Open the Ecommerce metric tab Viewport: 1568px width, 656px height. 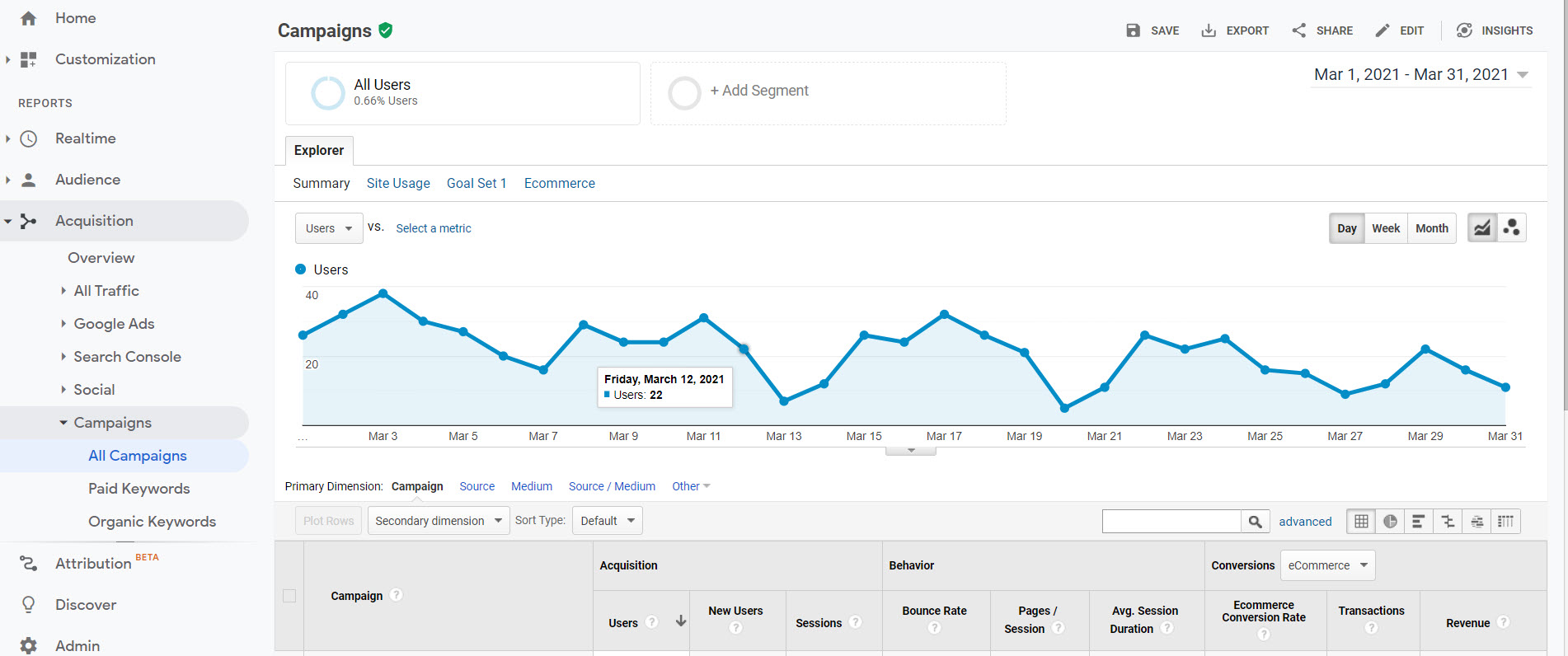559,183
